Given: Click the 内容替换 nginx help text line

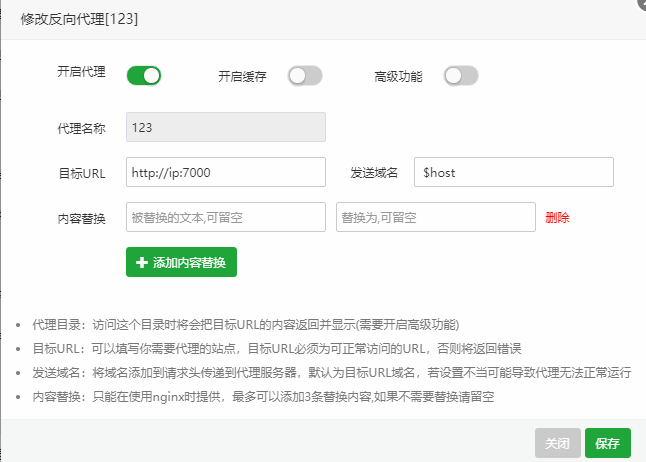Looking at the screenshot, I should pyautogui.click(x=263, y=397).
